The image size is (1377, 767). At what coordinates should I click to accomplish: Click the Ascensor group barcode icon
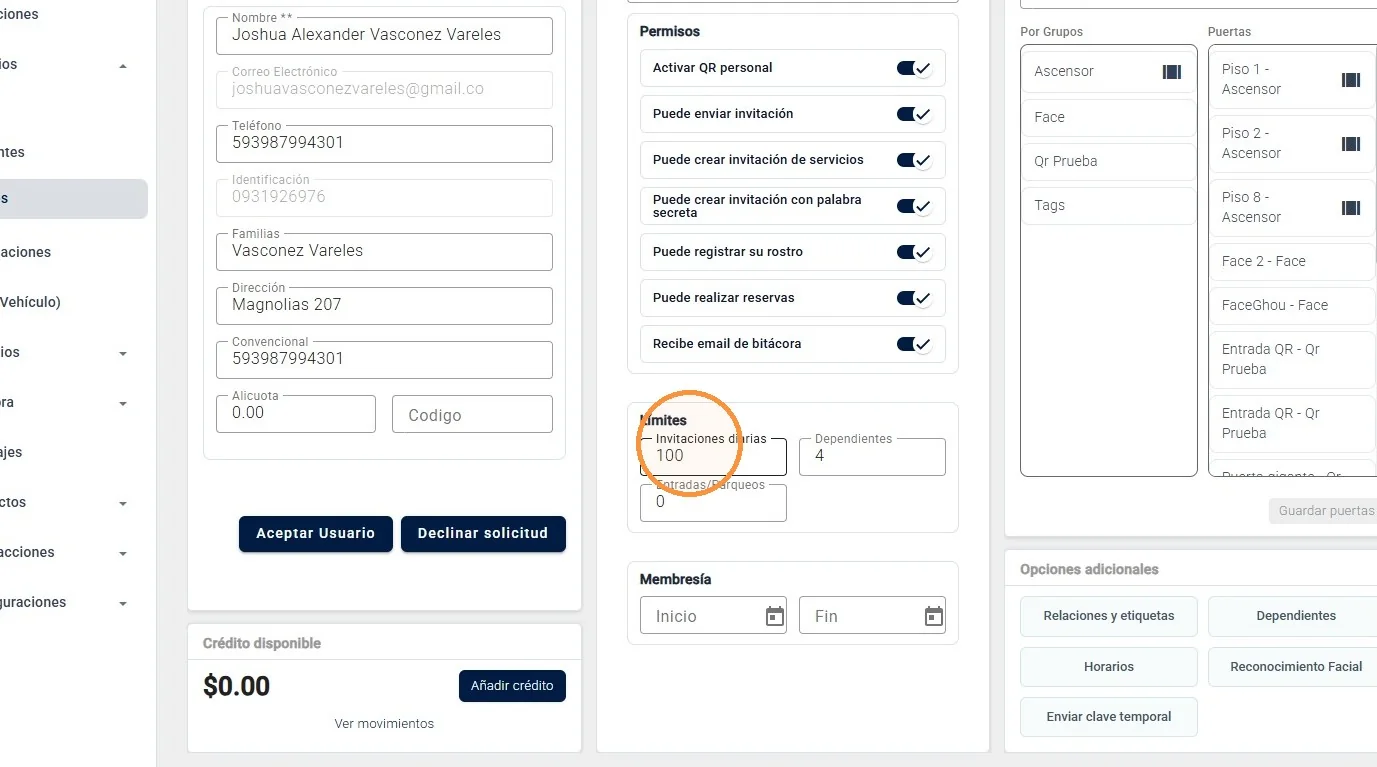pyautogui.click(x=1171, y=72)
